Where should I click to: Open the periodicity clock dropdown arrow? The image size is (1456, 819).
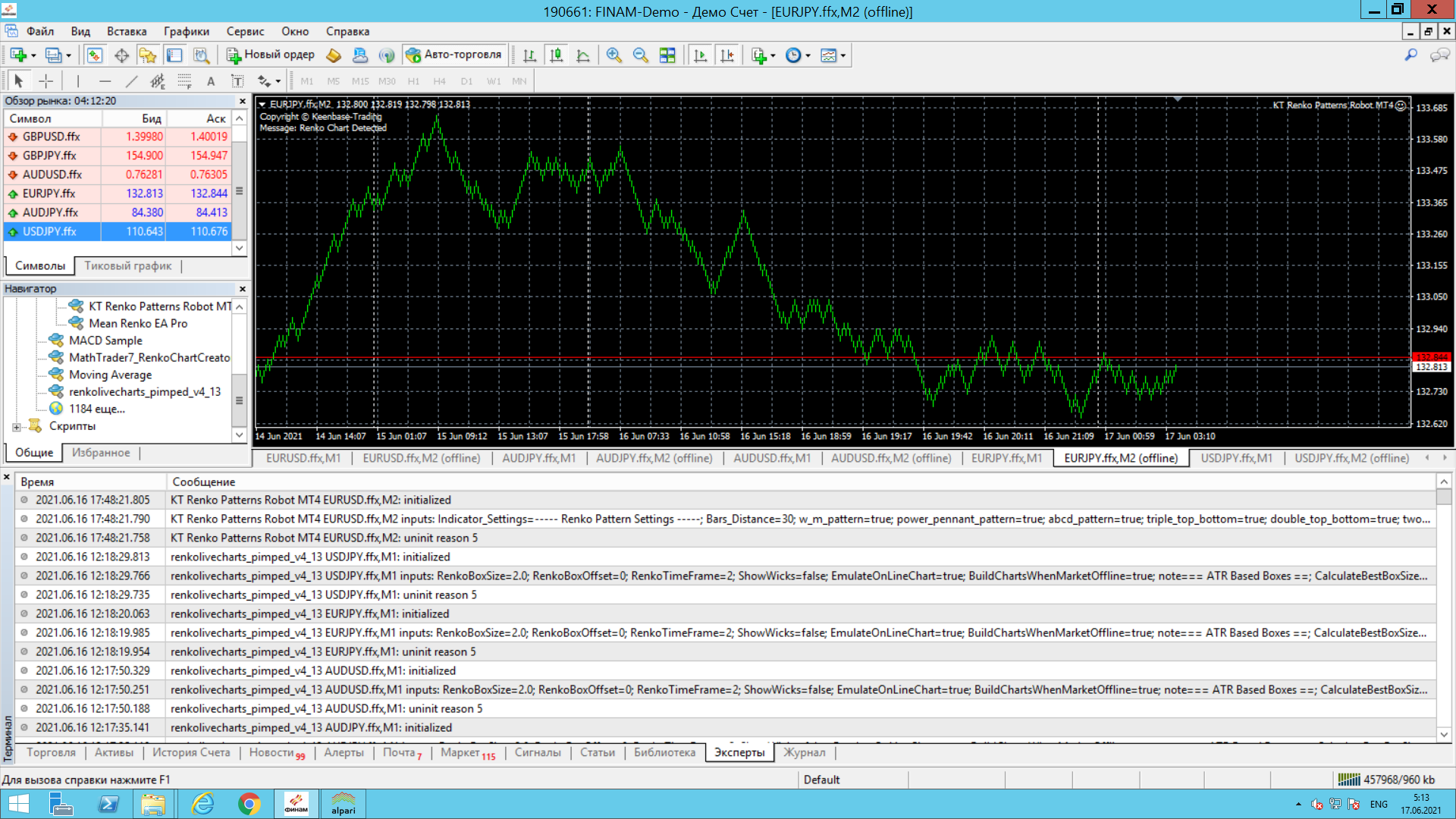pyautogui.click(x=808, y=55)
